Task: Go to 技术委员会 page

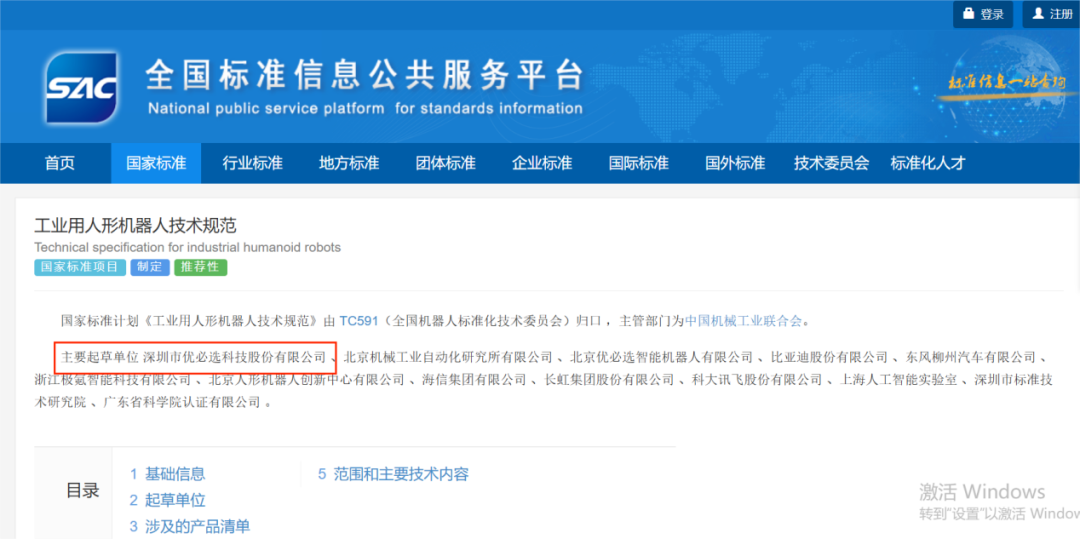Action: pos(831,163)
